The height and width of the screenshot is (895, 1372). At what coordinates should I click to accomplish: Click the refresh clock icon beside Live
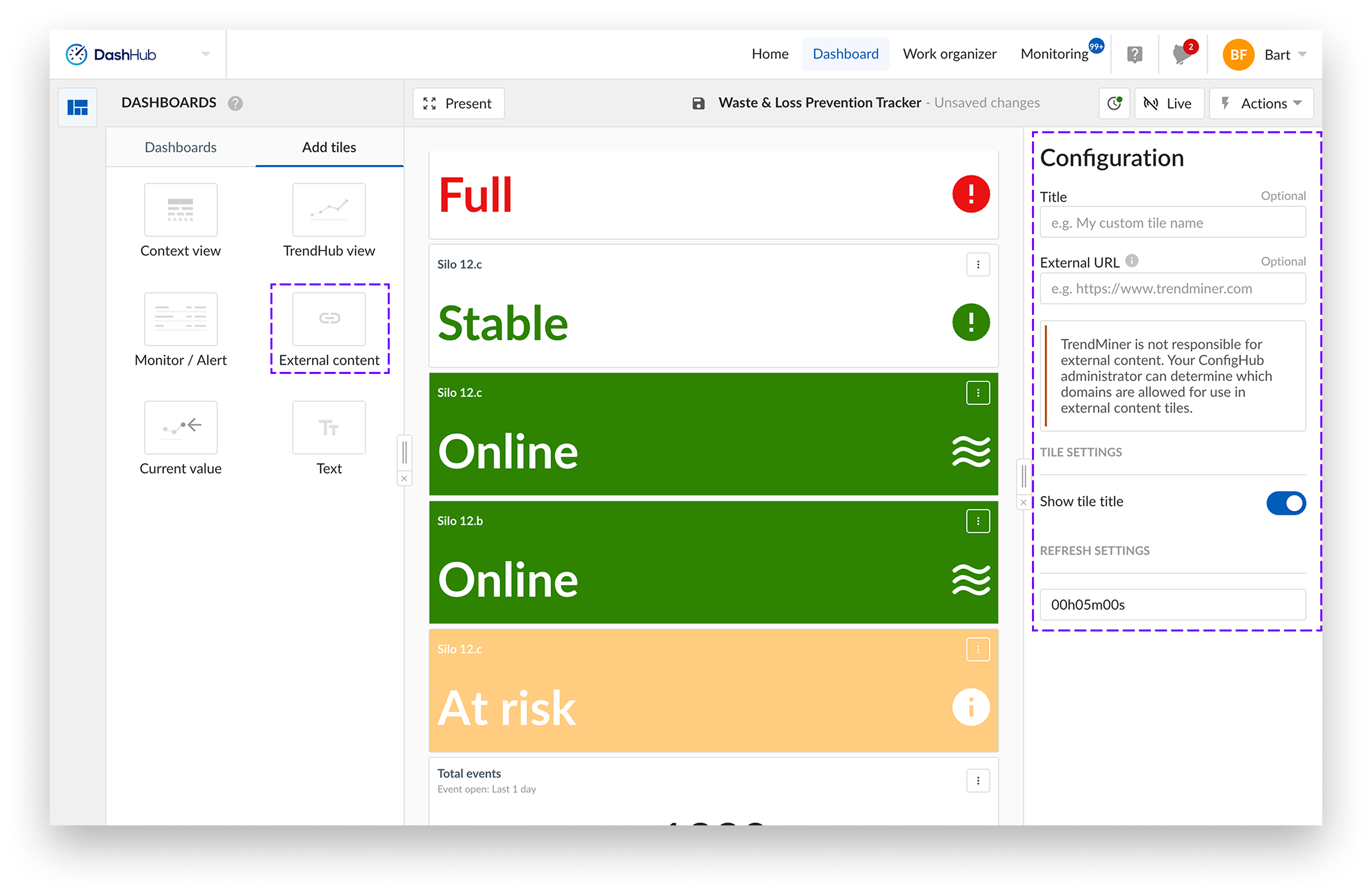[x=1114, y=103]
